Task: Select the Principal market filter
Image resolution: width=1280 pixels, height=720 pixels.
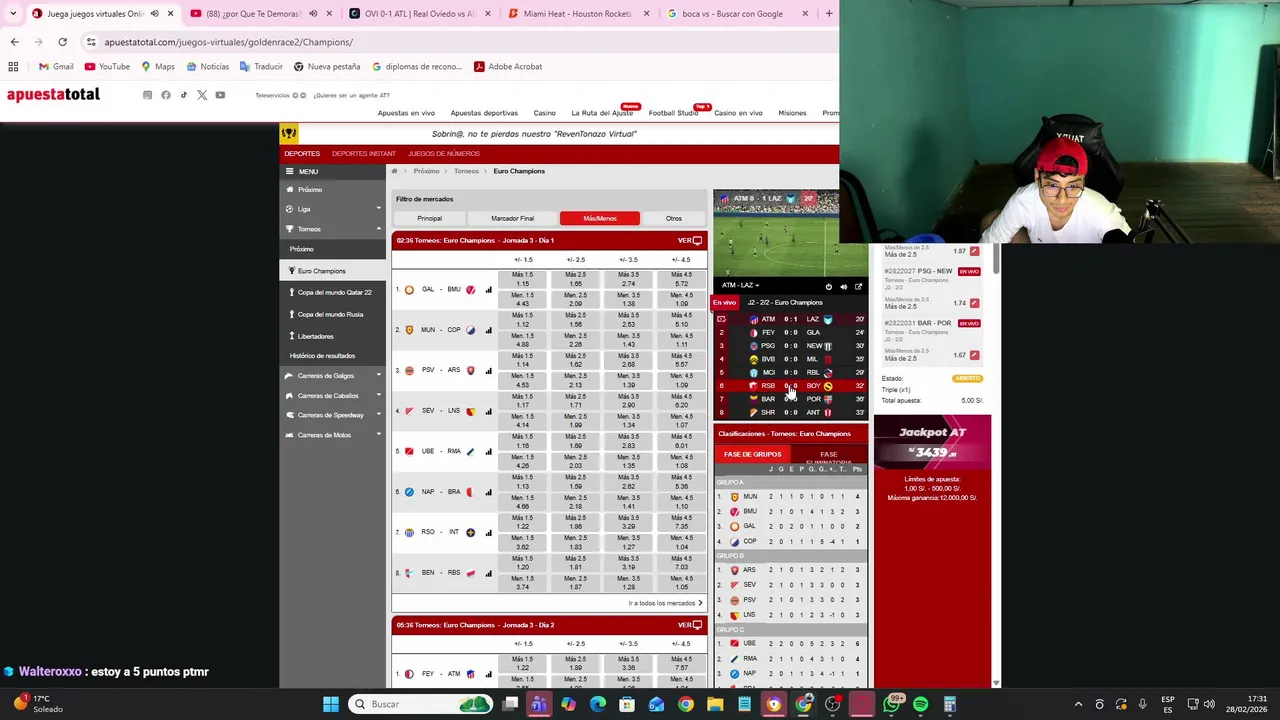Action: point(429,218)
